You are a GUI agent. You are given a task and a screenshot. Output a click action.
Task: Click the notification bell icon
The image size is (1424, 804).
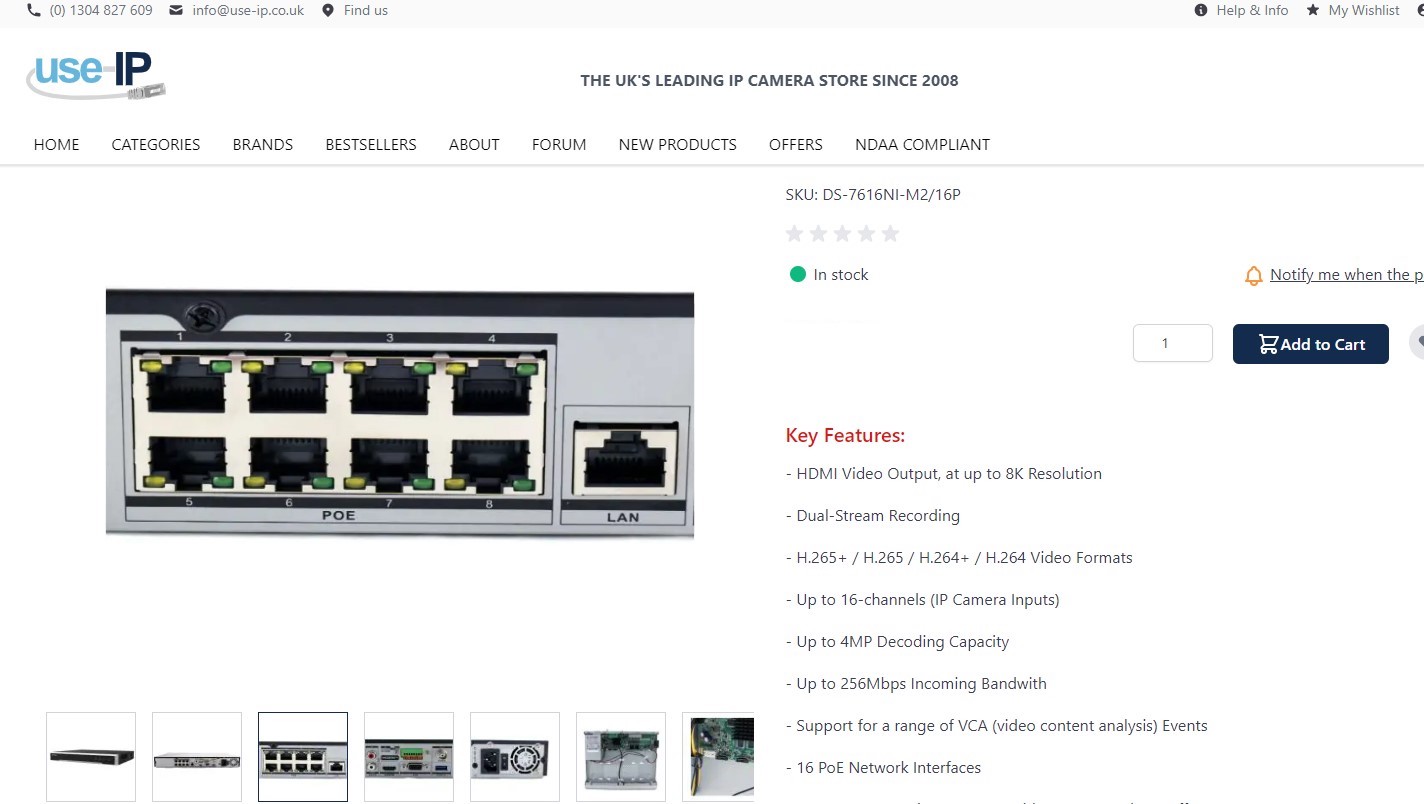(x=1253, y=276)
